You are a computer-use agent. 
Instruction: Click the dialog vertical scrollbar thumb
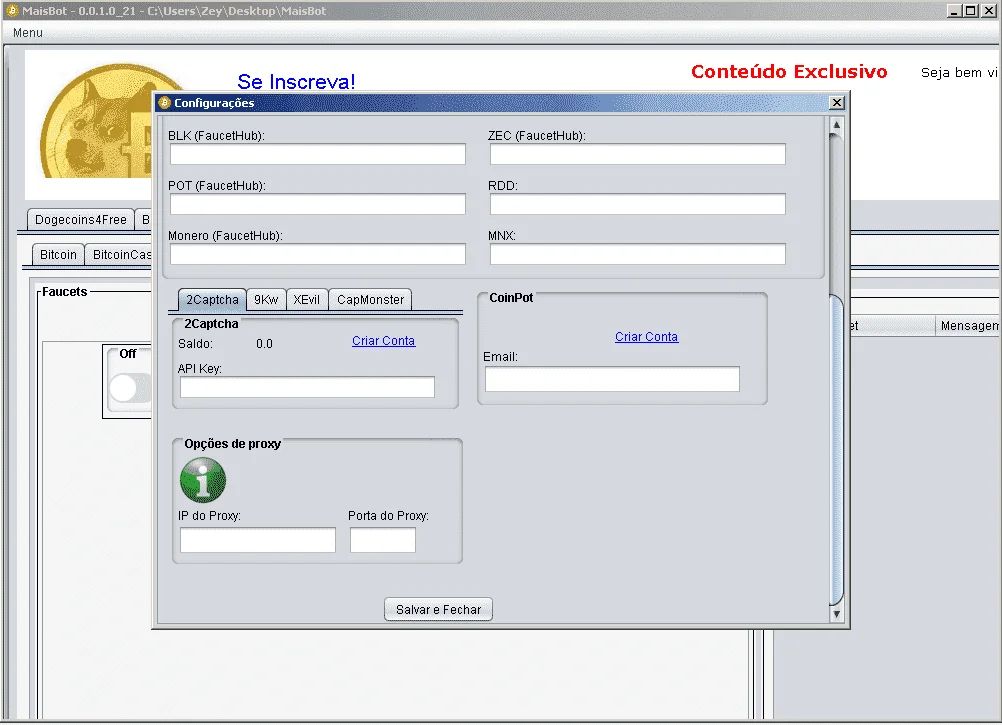(836, 449)
